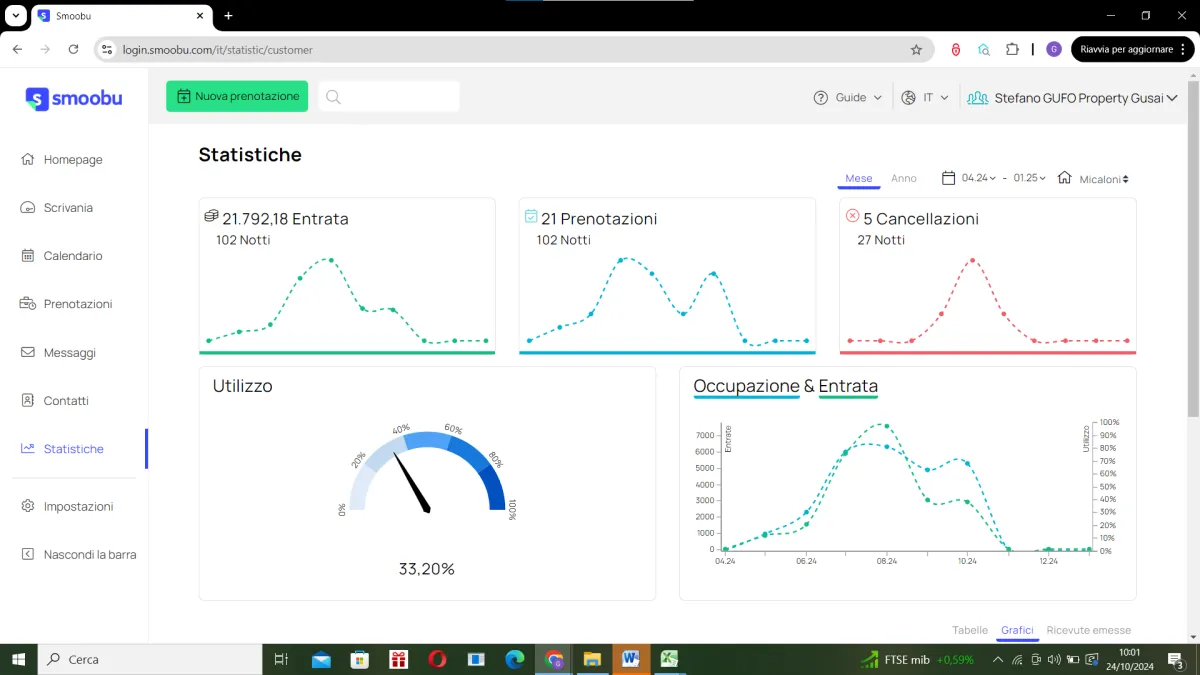
Task: Open Mail app from taskbar
Action: click(x=321, y=659)
